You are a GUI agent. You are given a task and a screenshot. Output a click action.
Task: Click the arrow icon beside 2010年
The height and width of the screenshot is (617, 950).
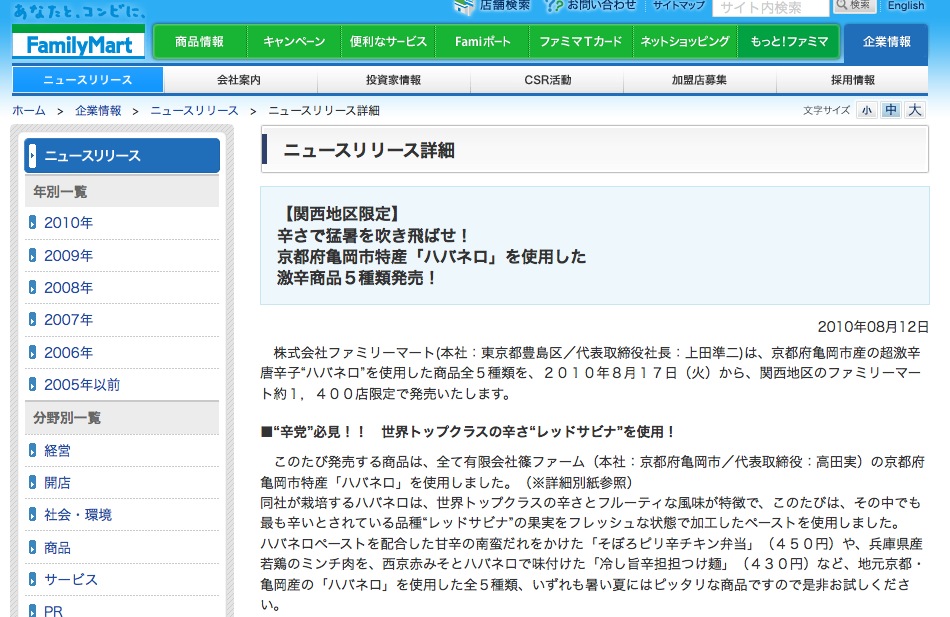[33, 223]
